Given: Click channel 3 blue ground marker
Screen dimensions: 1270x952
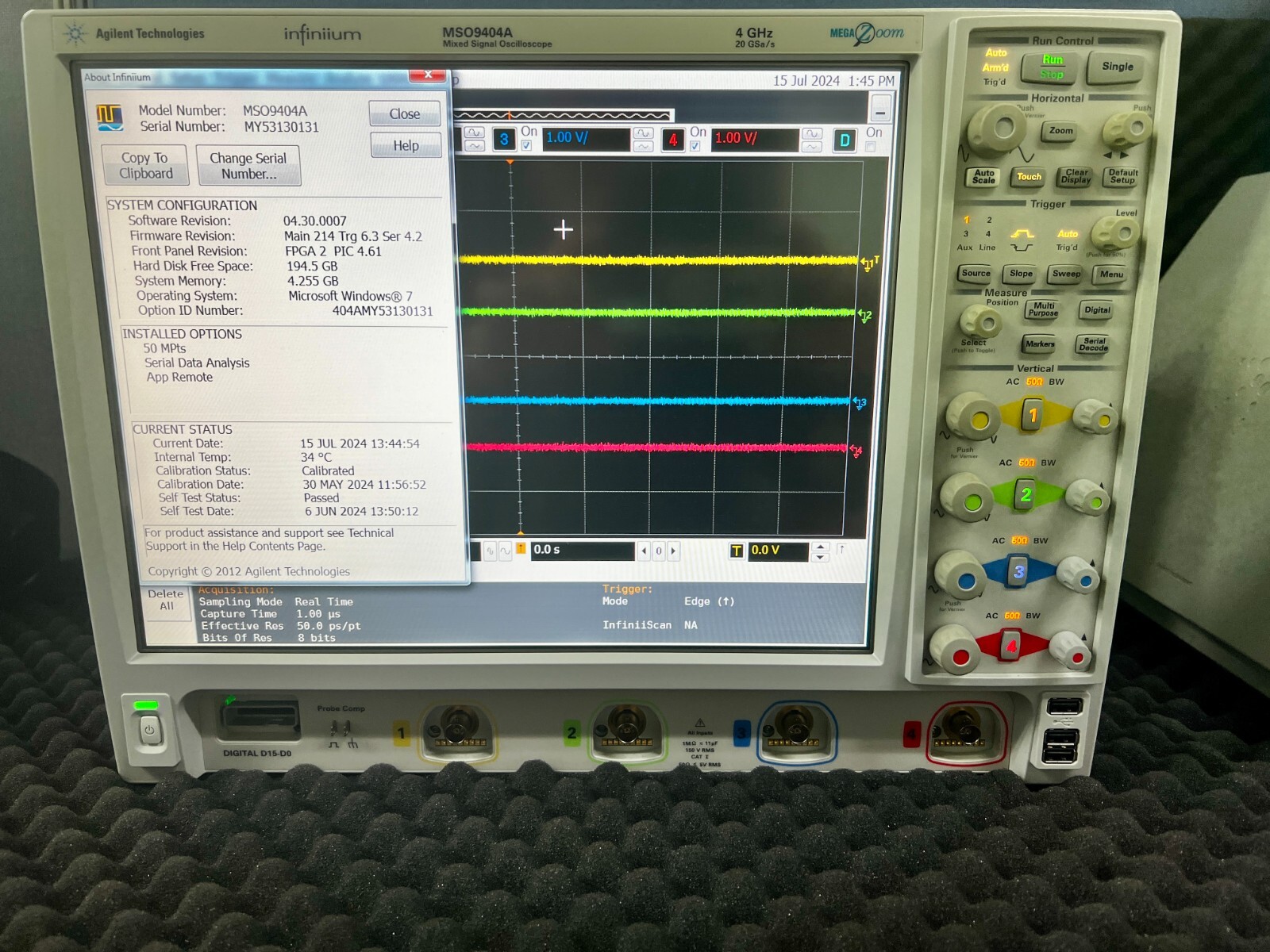Looking at the screenshot, I should (x=860, y=403).
